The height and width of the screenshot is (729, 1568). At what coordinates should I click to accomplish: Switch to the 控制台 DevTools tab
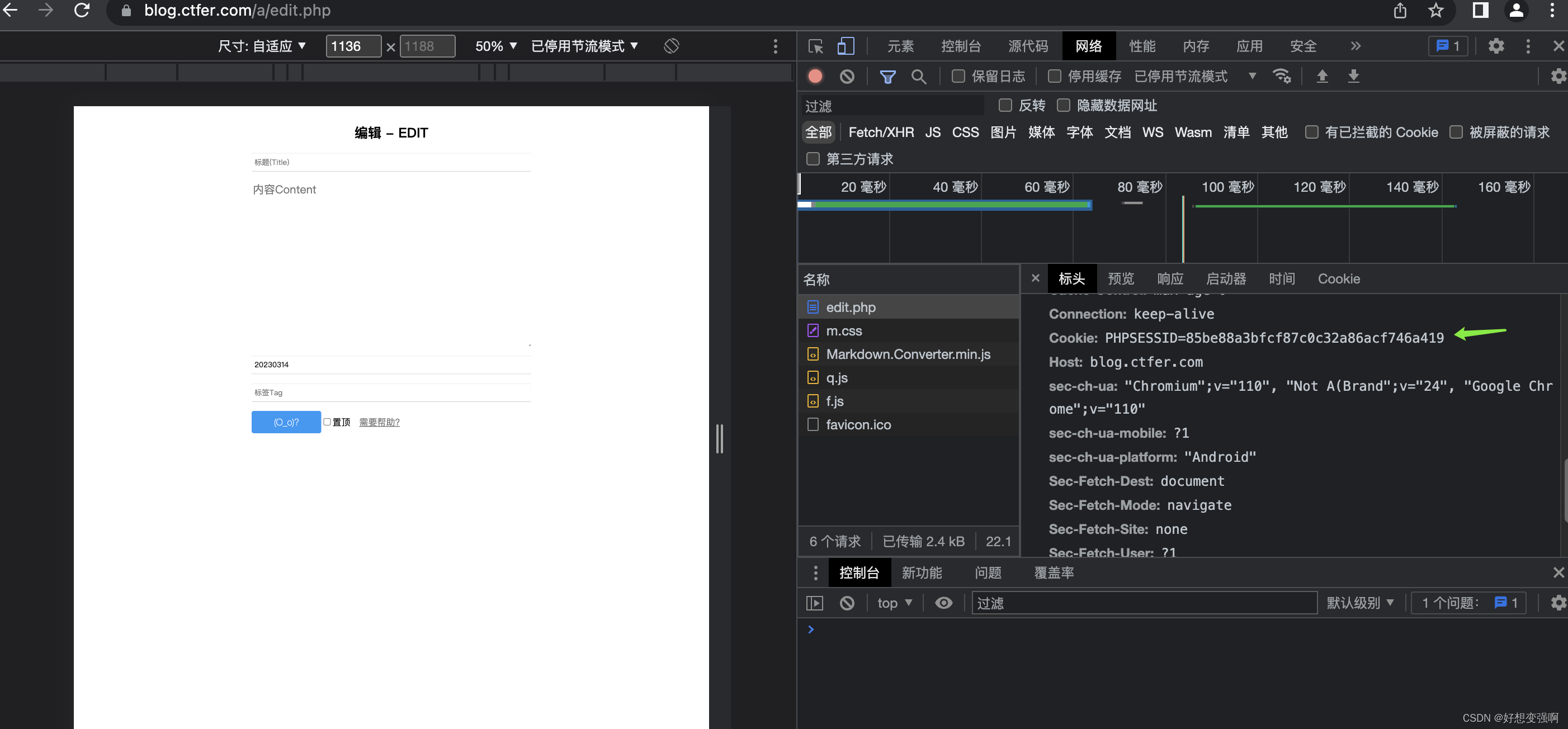point(961,46)
